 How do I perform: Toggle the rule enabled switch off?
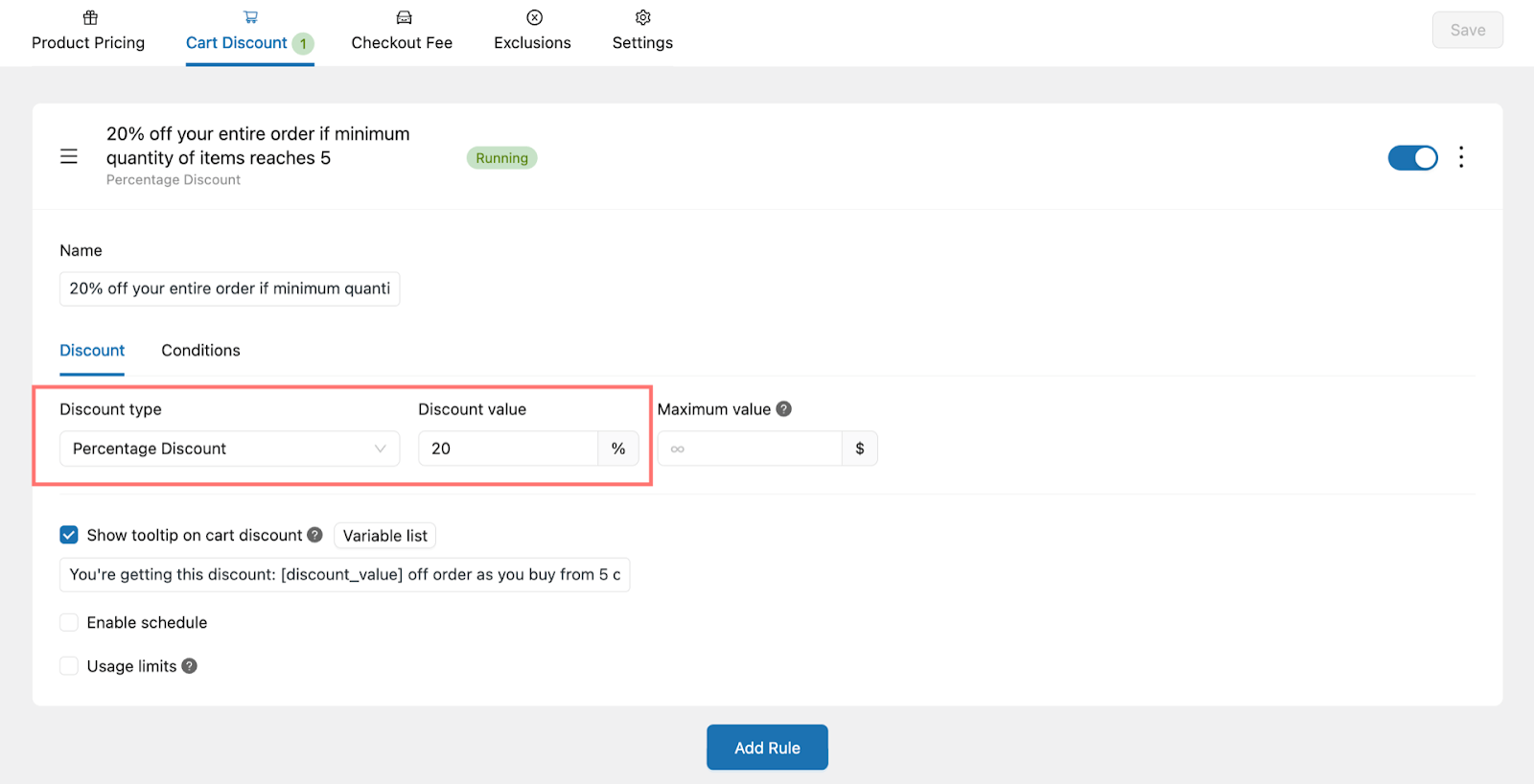tap(1412, 158)
